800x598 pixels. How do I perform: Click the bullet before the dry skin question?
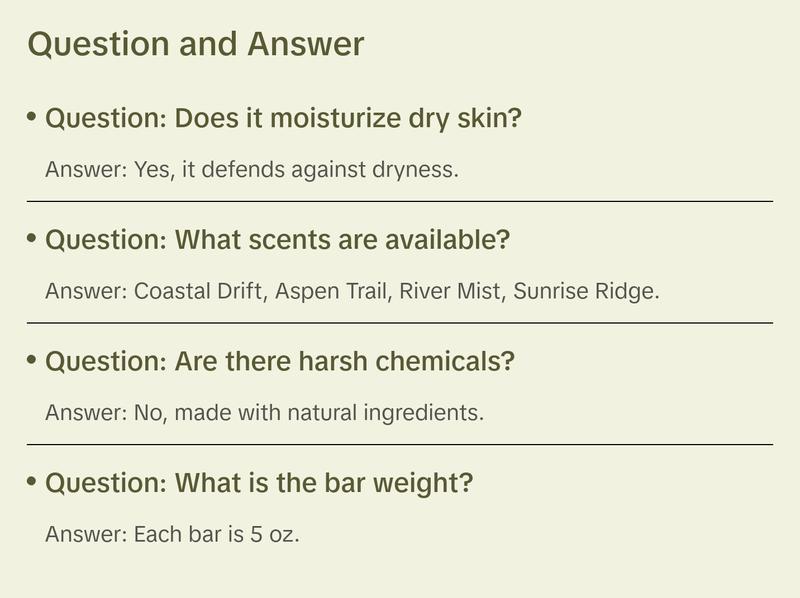click(32, 118)
